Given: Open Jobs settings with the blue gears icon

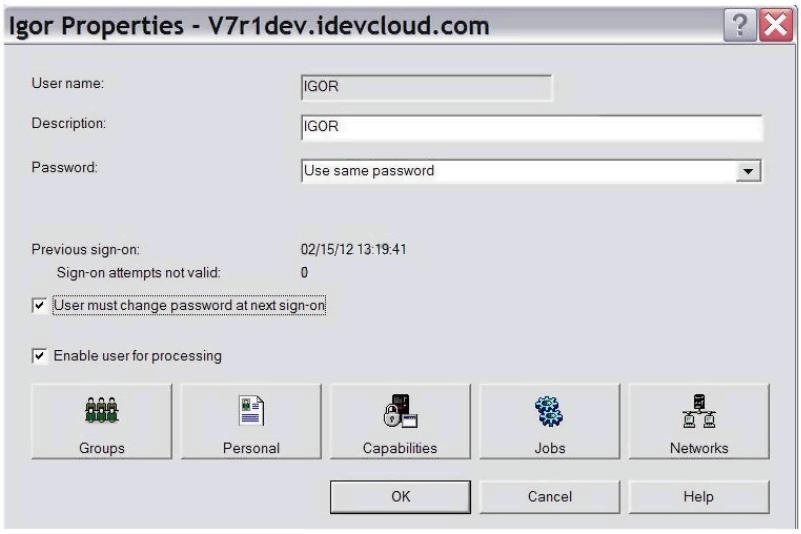Looking at the screenshot, I should pyautogui.click(x=550, y=422).
